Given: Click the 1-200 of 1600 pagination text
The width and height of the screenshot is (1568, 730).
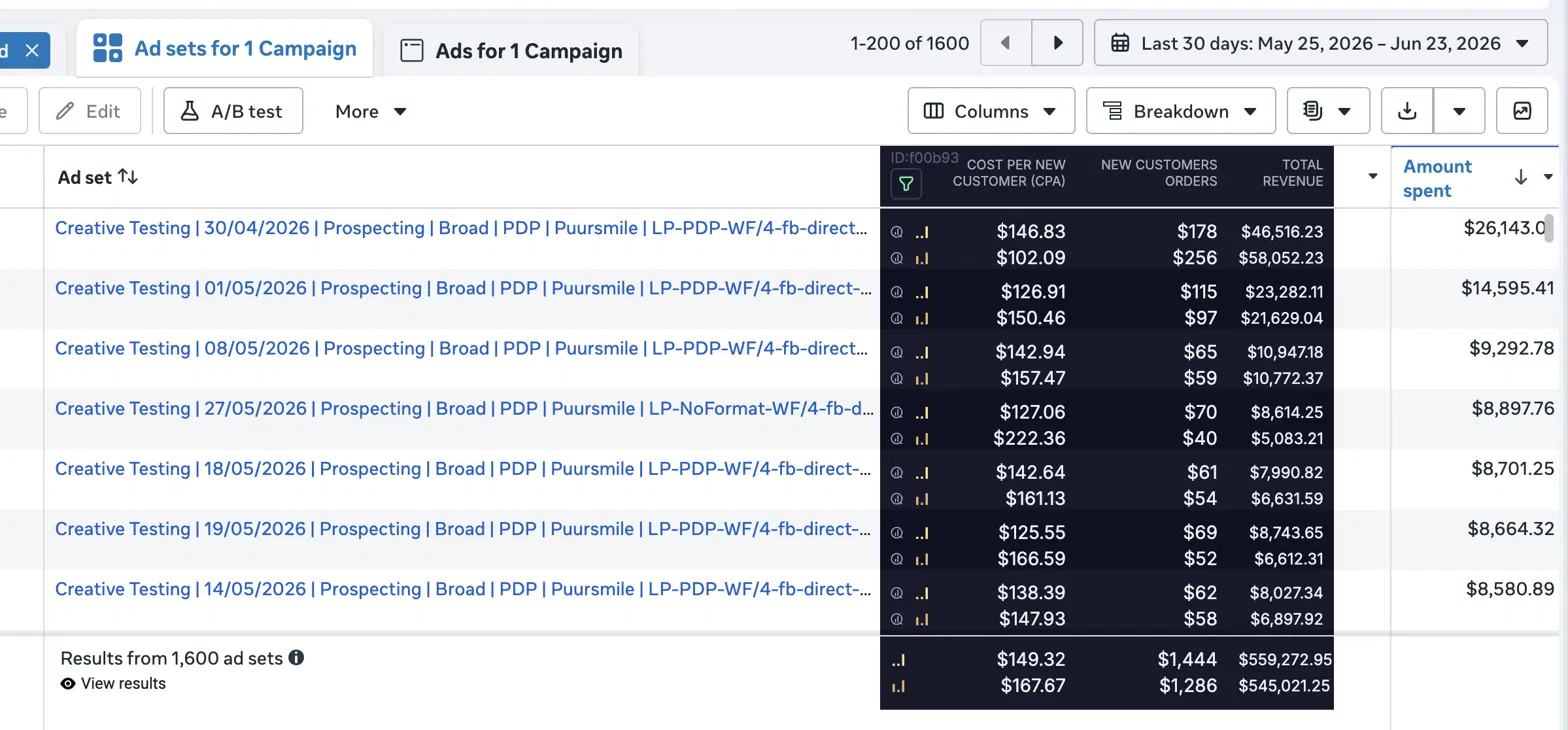Looking at the screenshot, I should coord(910,43).
